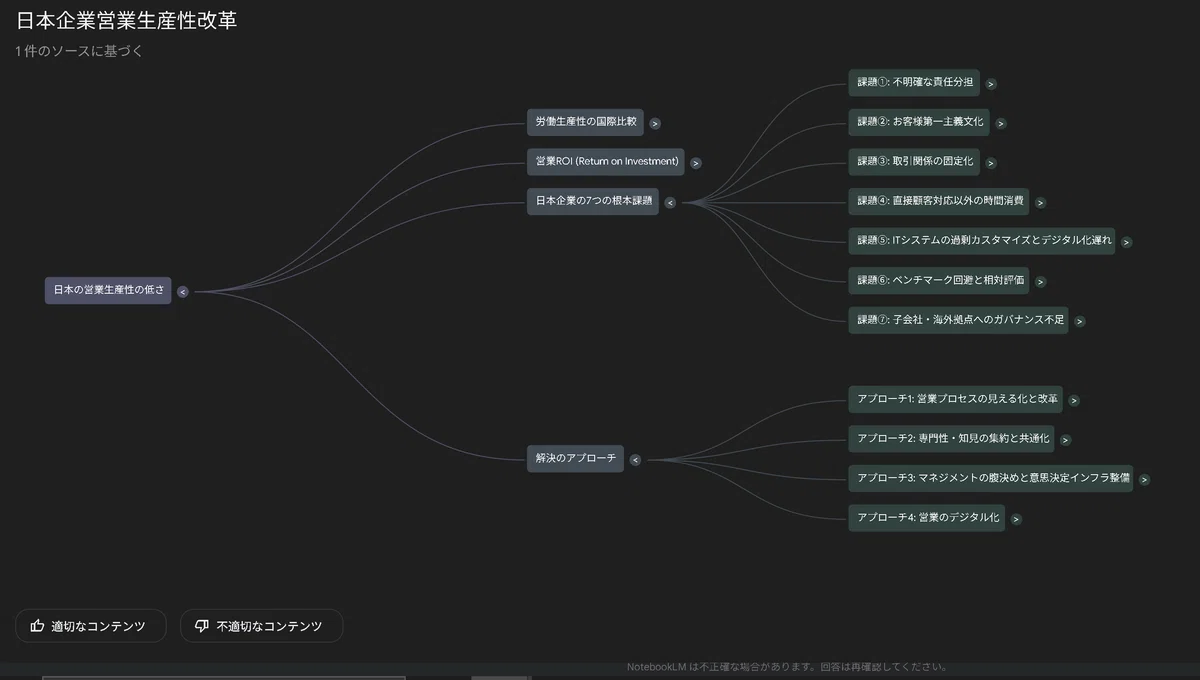This screenshot has width=1200, height=680.
Task: Open node 課題④: 直接顧客対応以外の時間消費
Action: point(940,201)
